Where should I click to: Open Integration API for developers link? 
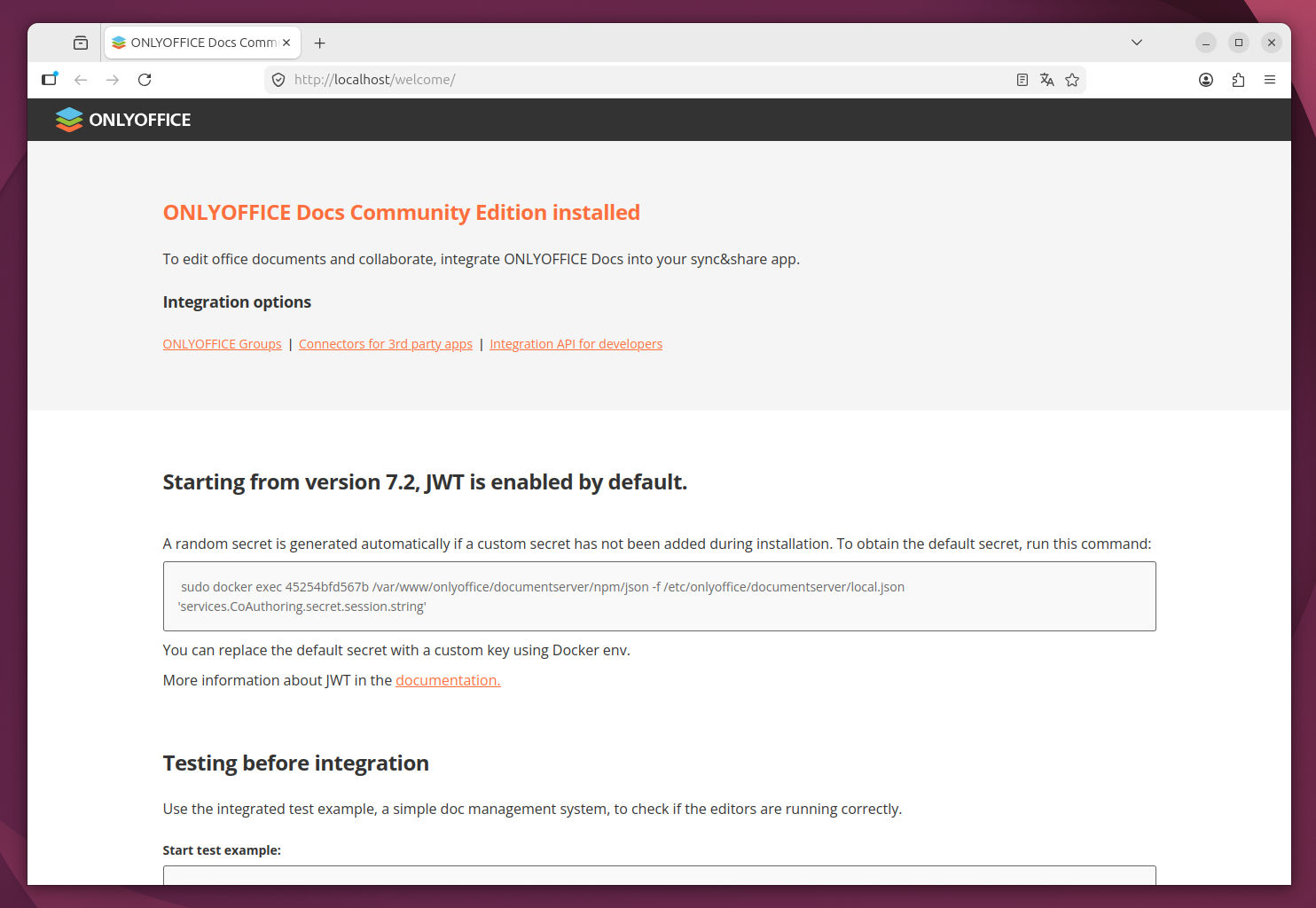[576, 344]
